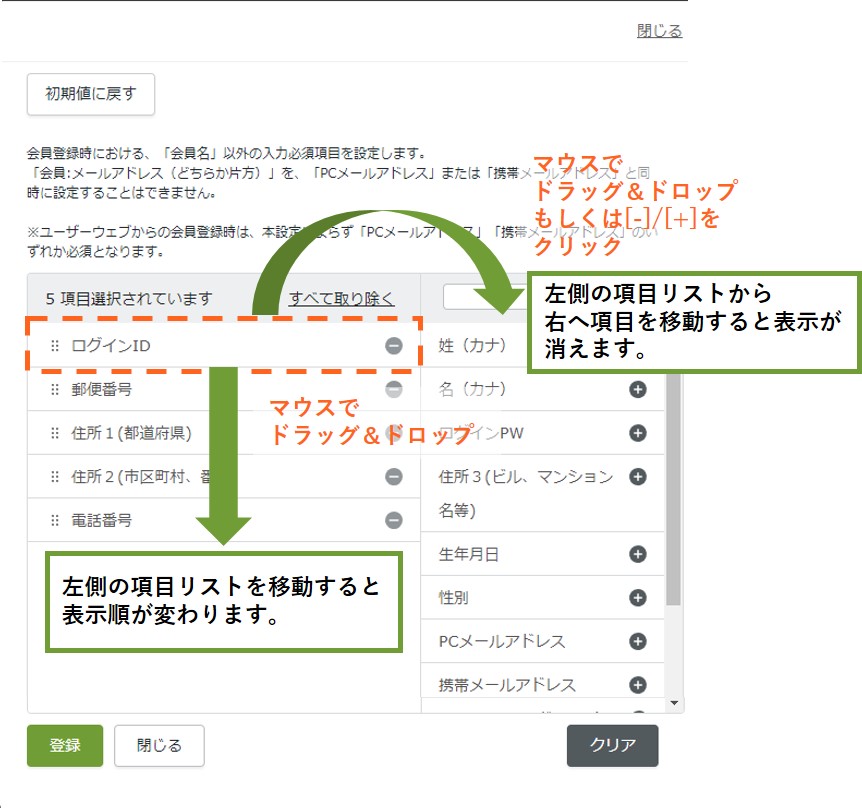Grab drag handle of ログインID row

(x=54, y=346)
